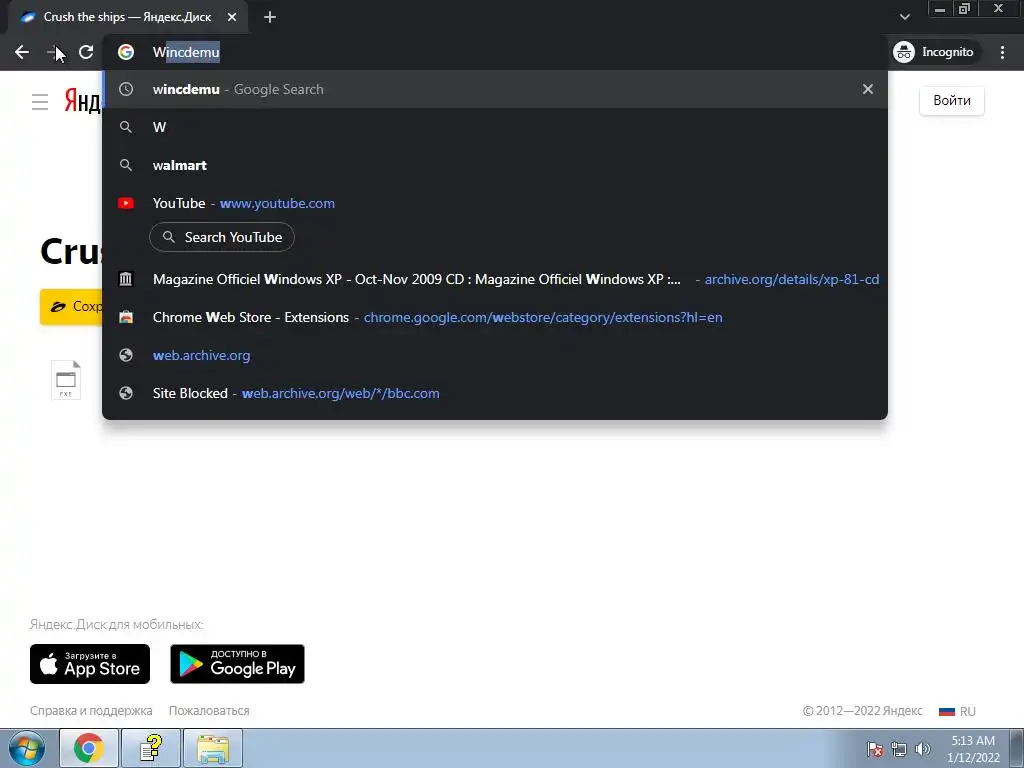This screenshot has width=1024, height=768.
Task: Choose the wincdemu Google Search suggestion
Action: click(x=494, y=89)
